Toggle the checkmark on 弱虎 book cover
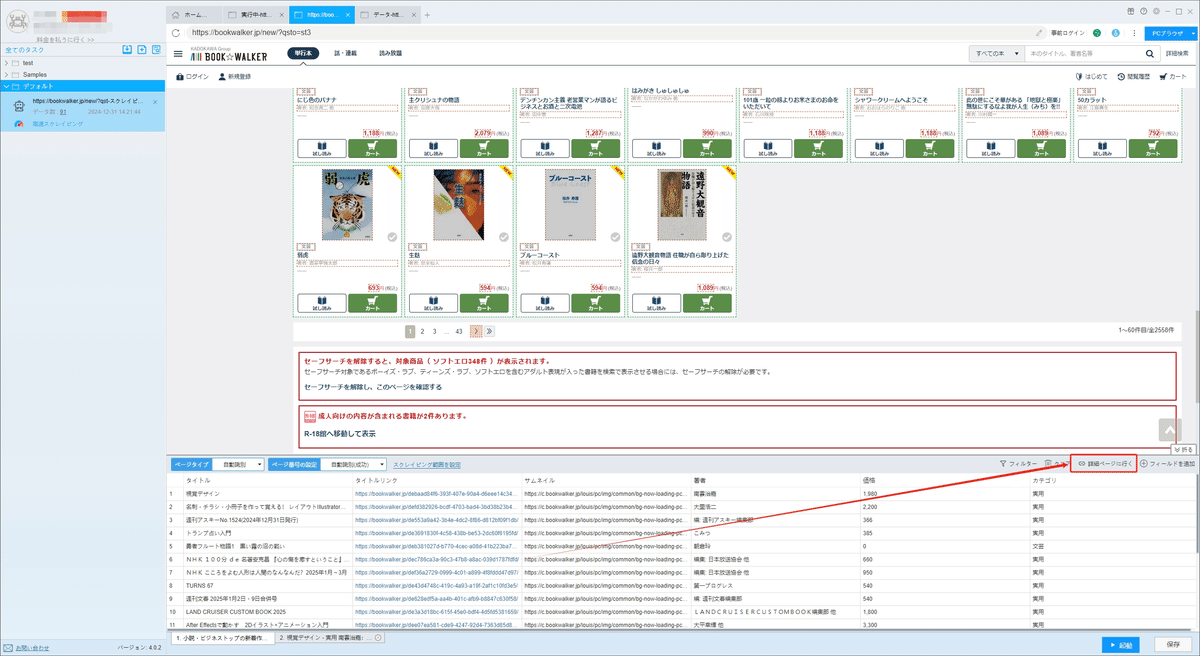The height and width of the screenshot is (656, 1200). tap(392, 237)
